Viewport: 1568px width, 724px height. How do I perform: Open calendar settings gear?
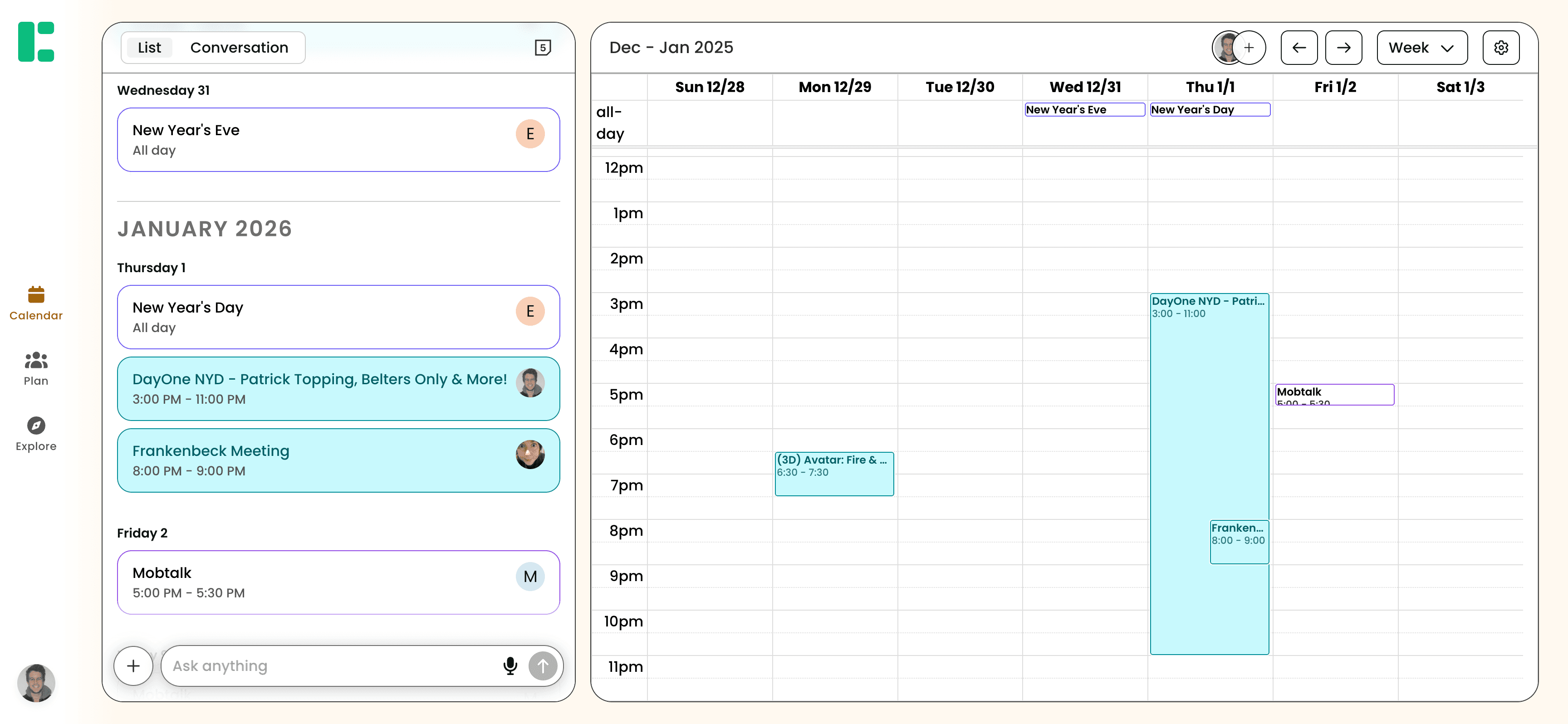[x=1500, y=48]
